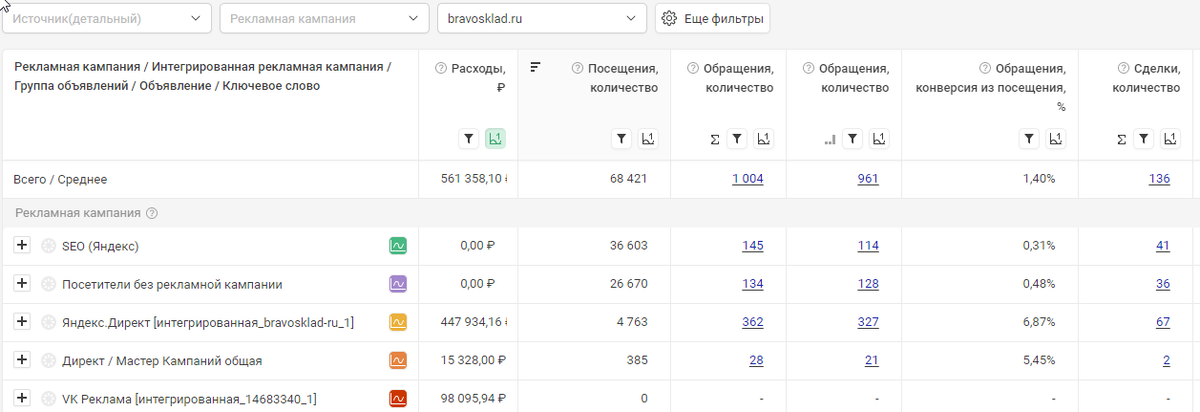Viewport: 1200px width, 412px height.
Task: Click 36 603 visits for SEO (Яндекс)
Action: (x=628, y=246)
